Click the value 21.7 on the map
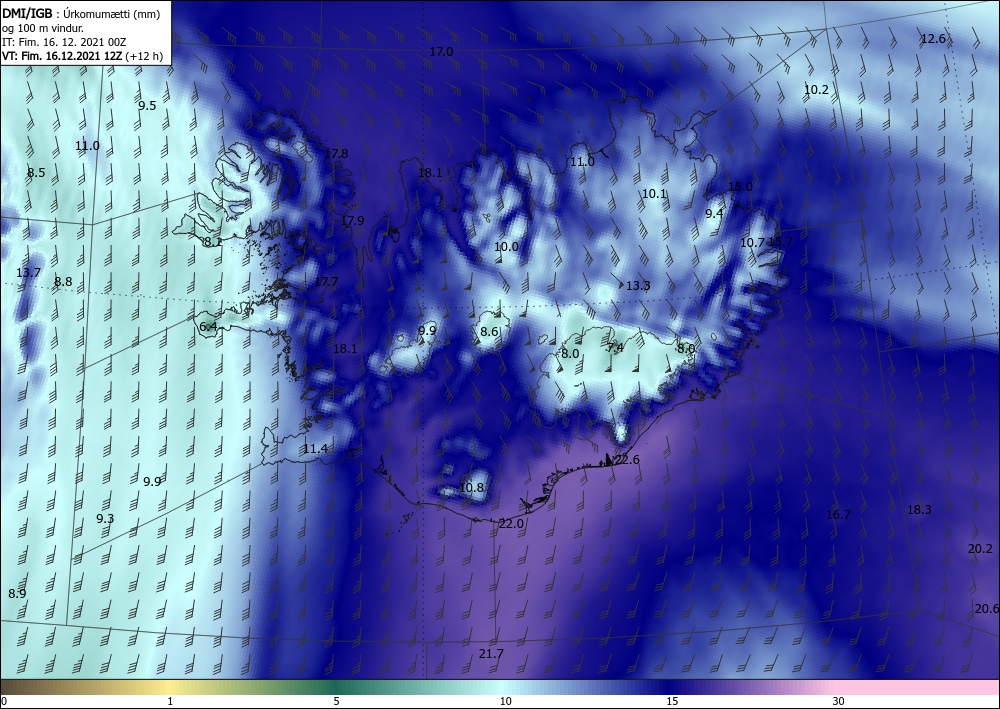1000x709 pixels. tap(491, 654)
